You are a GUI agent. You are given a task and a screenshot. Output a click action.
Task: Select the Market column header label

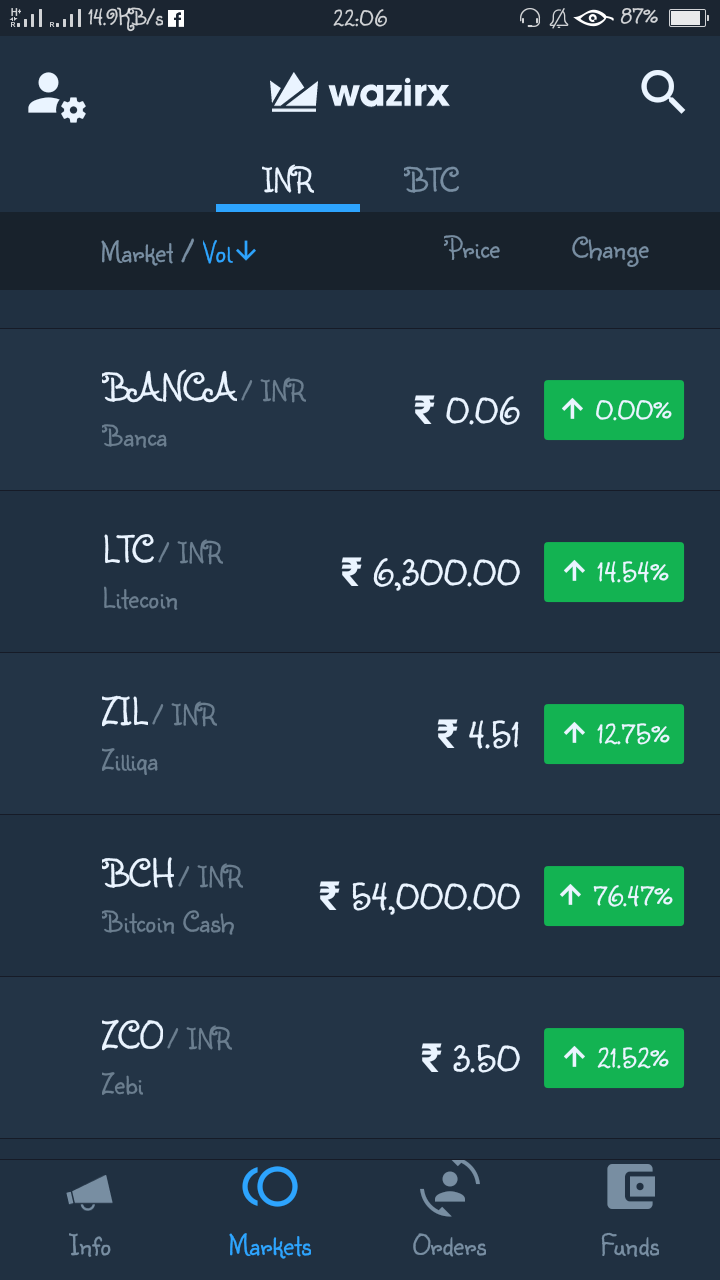pos(137,253)
